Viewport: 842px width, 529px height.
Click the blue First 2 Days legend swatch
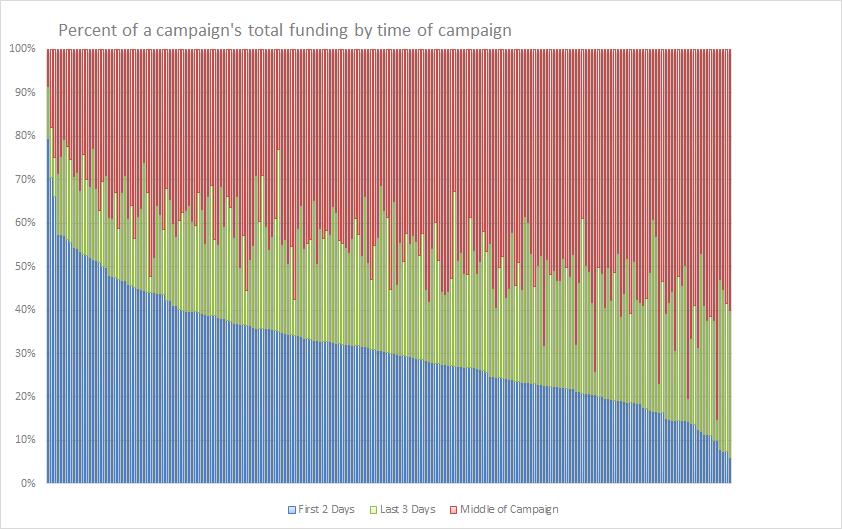[x=292, y=510]
